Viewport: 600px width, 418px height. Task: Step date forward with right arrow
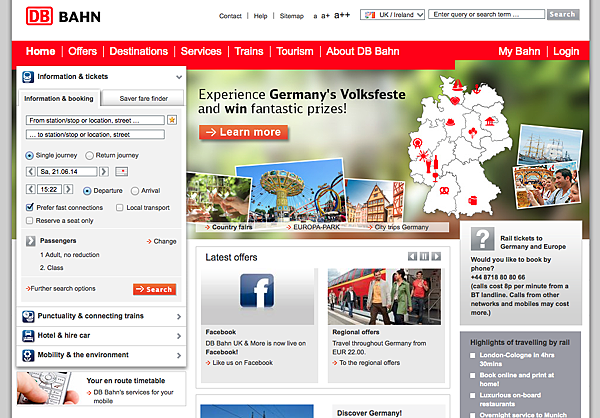(x=104, y=171)
